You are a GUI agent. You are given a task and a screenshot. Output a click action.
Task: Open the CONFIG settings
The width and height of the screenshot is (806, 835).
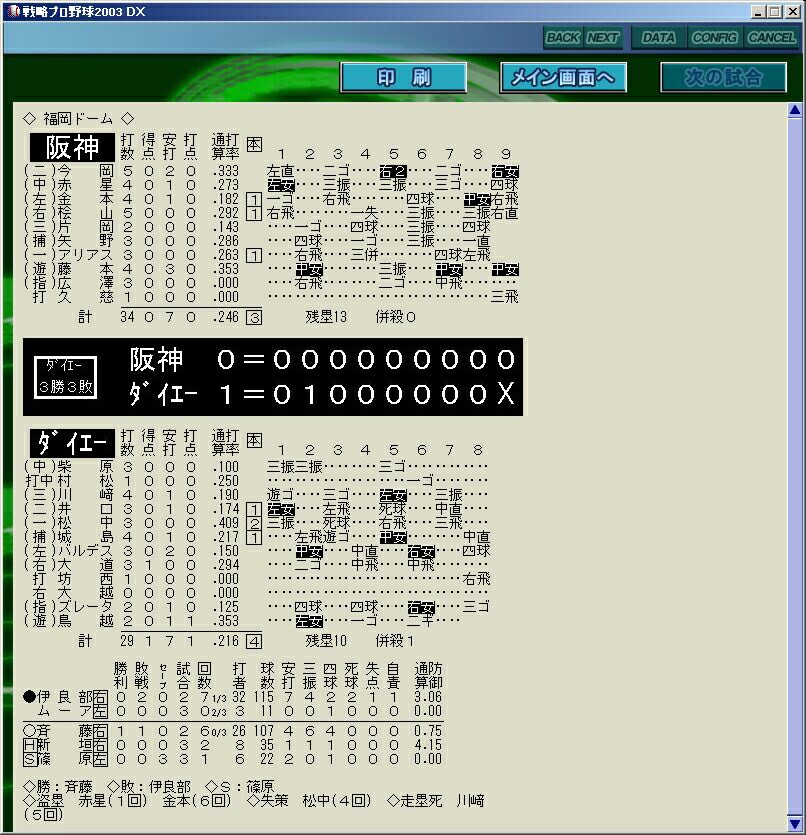(714, 38)
